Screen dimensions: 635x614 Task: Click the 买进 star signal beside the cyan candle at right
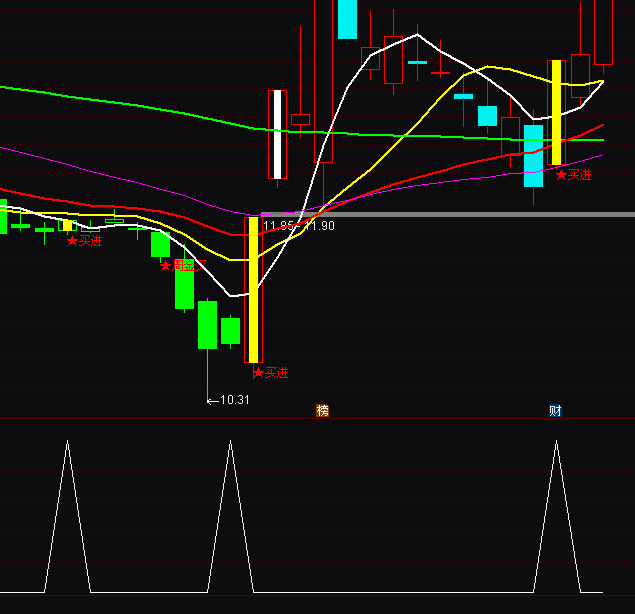pos(574,175)
